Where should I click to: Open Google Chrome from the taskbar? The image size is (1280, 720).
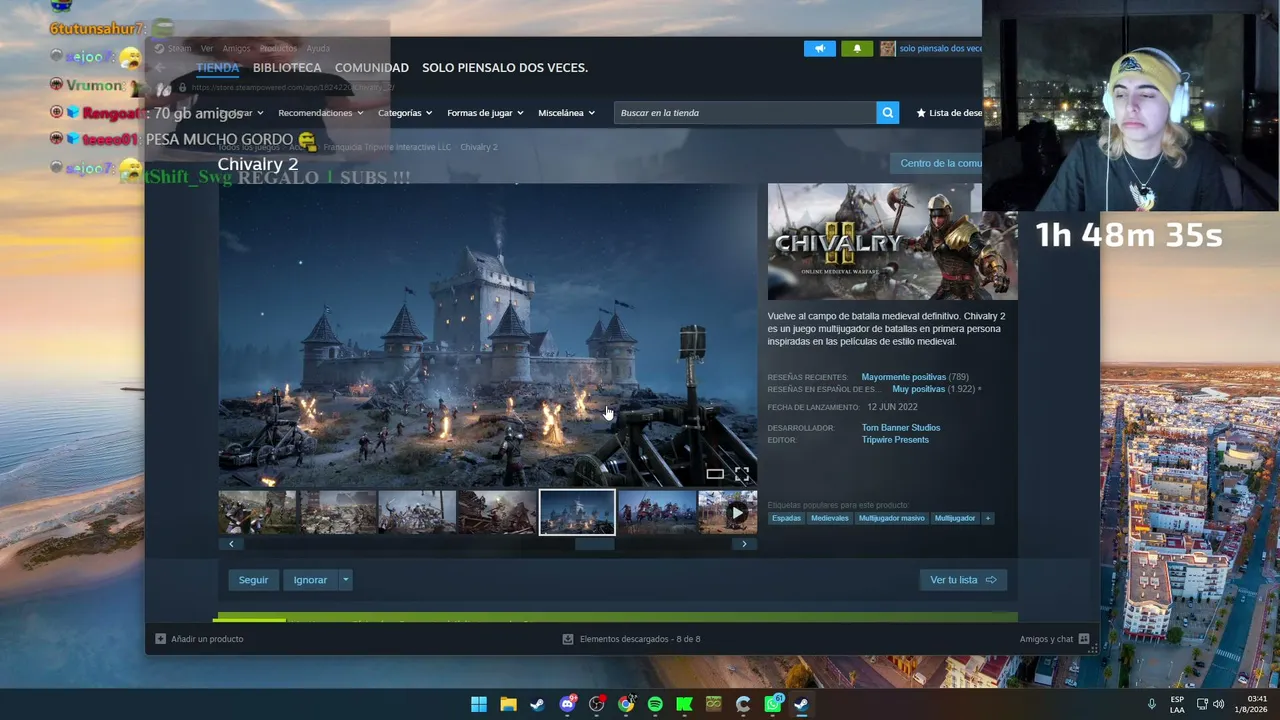tap(626, 704)
